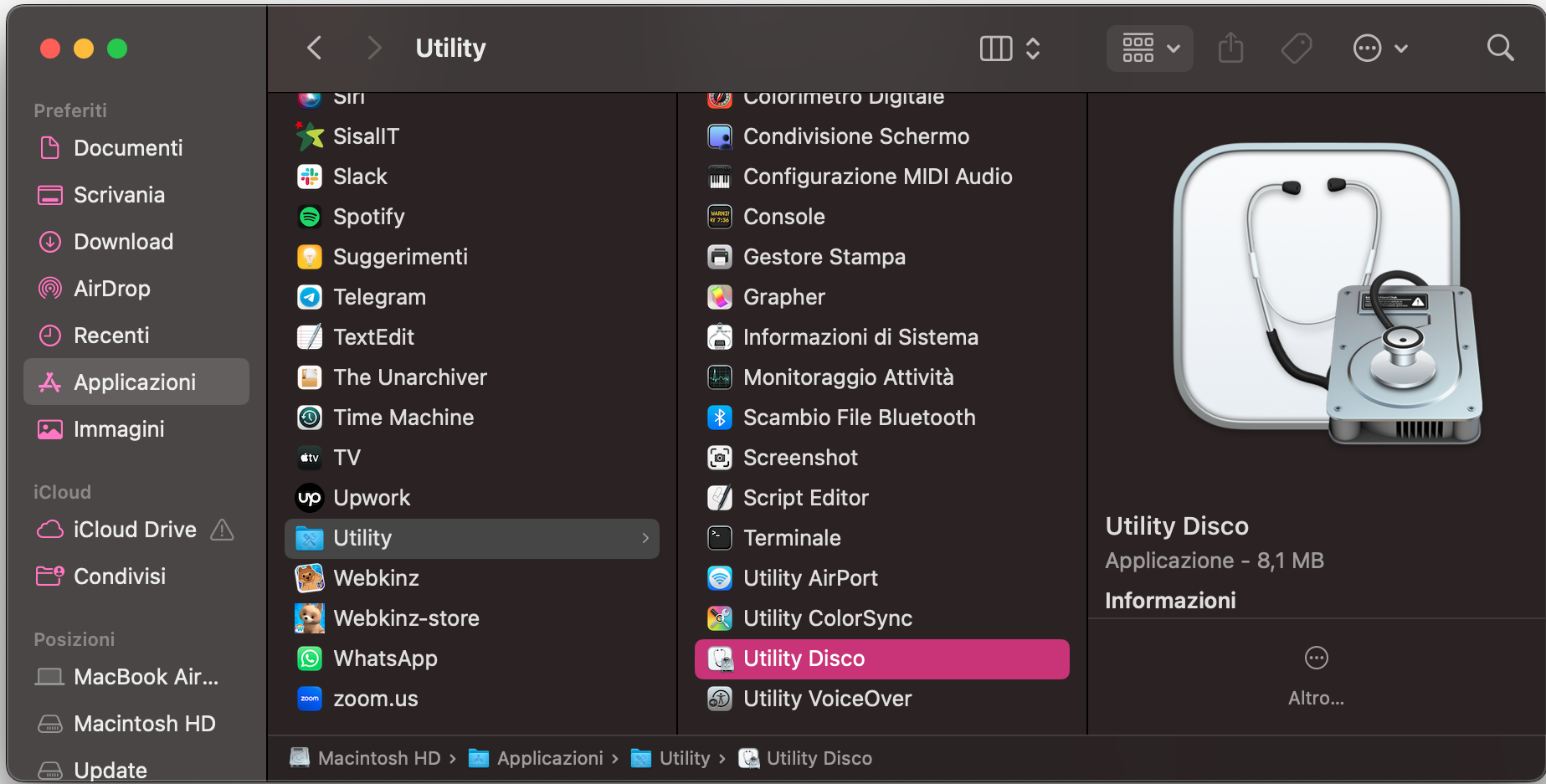Select the Utility Disco row
The image size is (1546, 784).
pos(882,658)
